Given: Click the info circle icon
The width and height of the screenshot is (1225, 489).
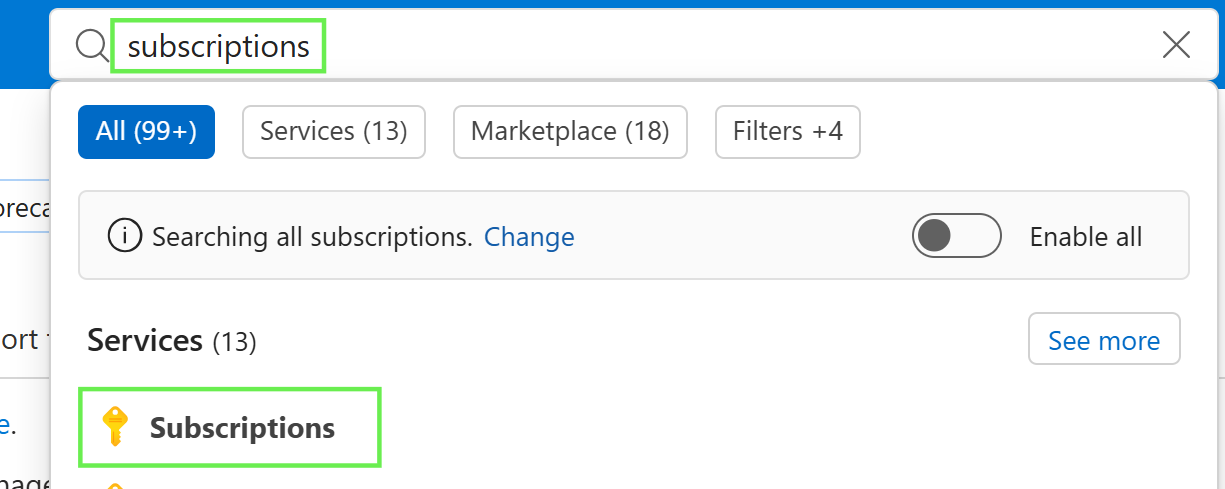Looking at the screenshot, I should [125, 237].
